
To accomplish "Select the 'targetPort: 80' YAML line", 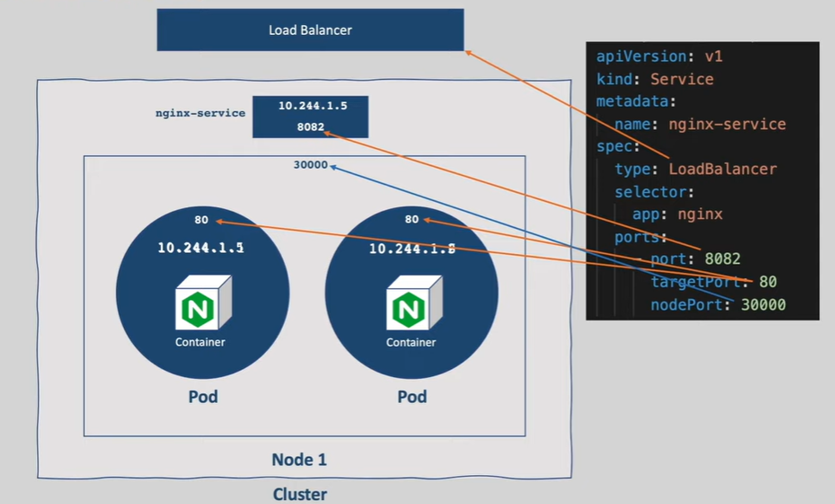I will (713, 281).
